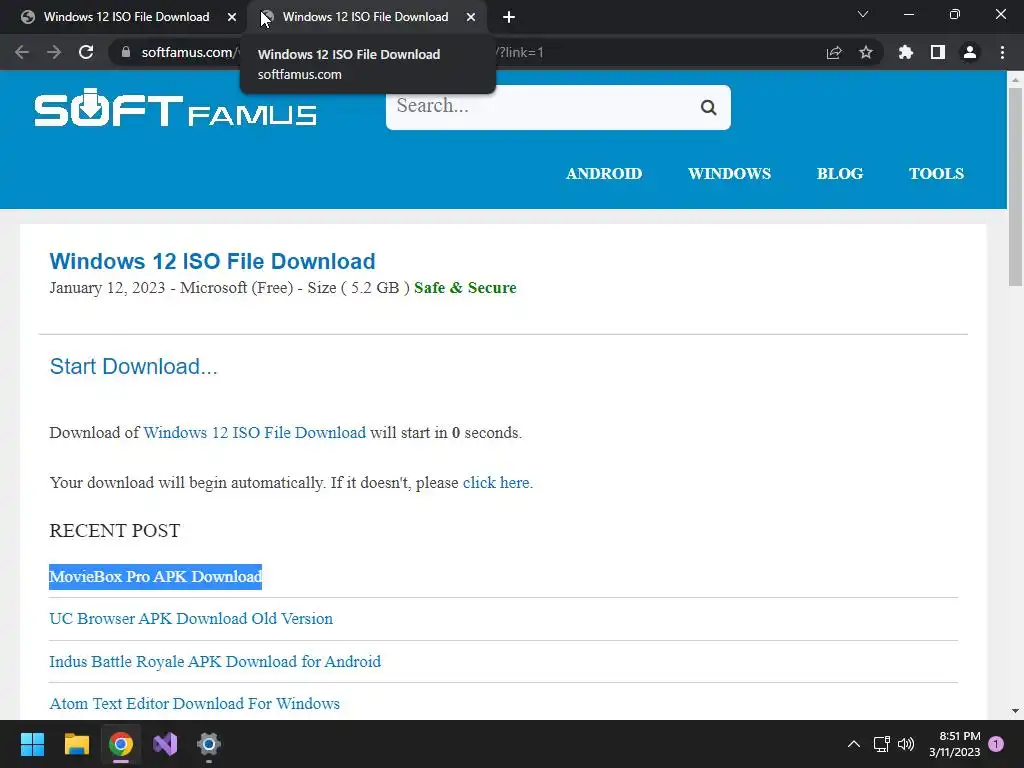Open the WINDOWS menu
The width and height of the screenshot is (1024, 768).
pos(729,174)
